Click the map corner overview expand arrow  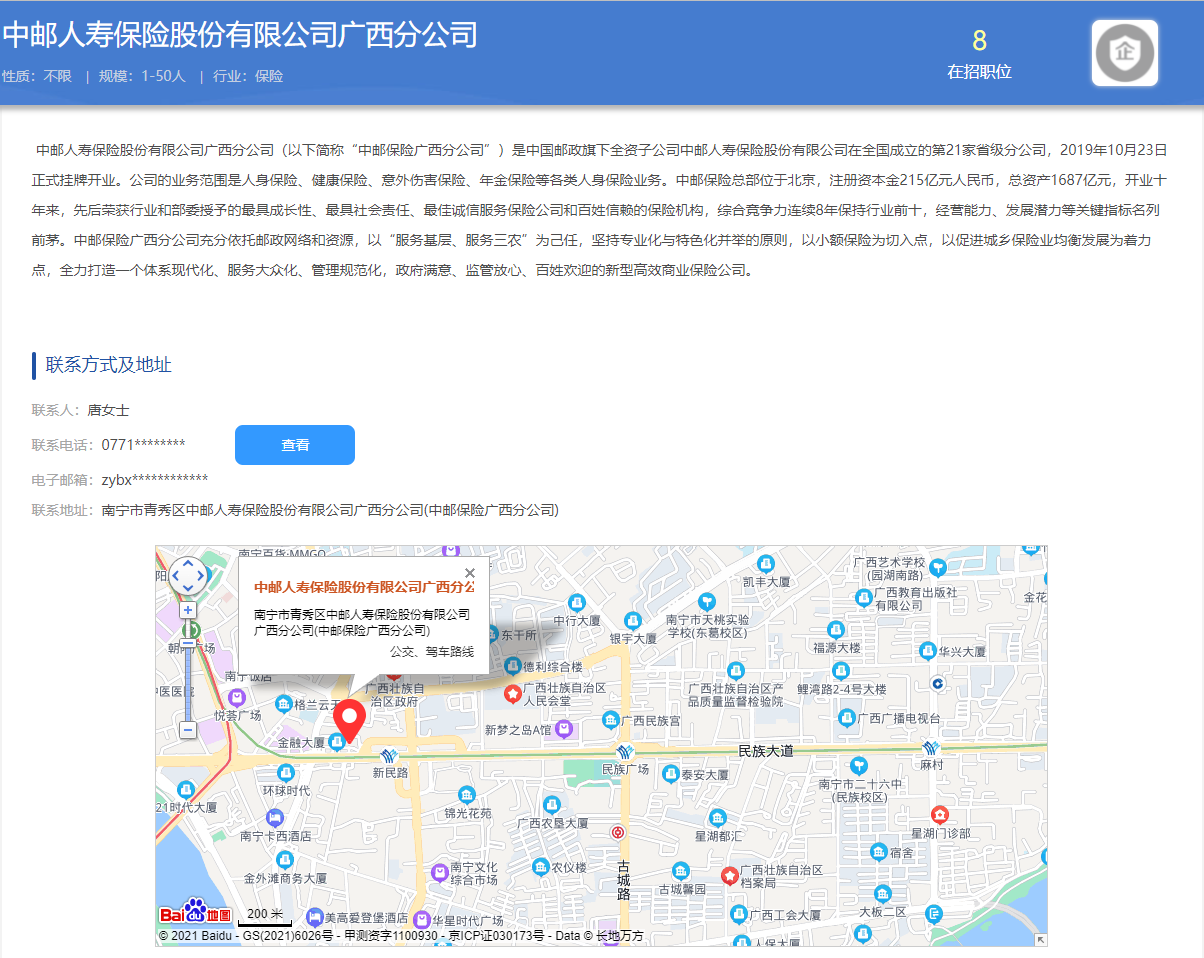coord(1040,939)
